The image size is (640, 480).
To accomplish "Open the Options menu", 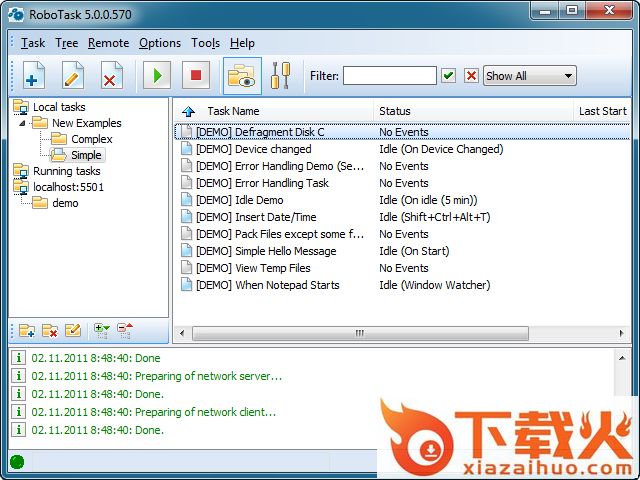I will pyautogui.click(x=160, y=43).
